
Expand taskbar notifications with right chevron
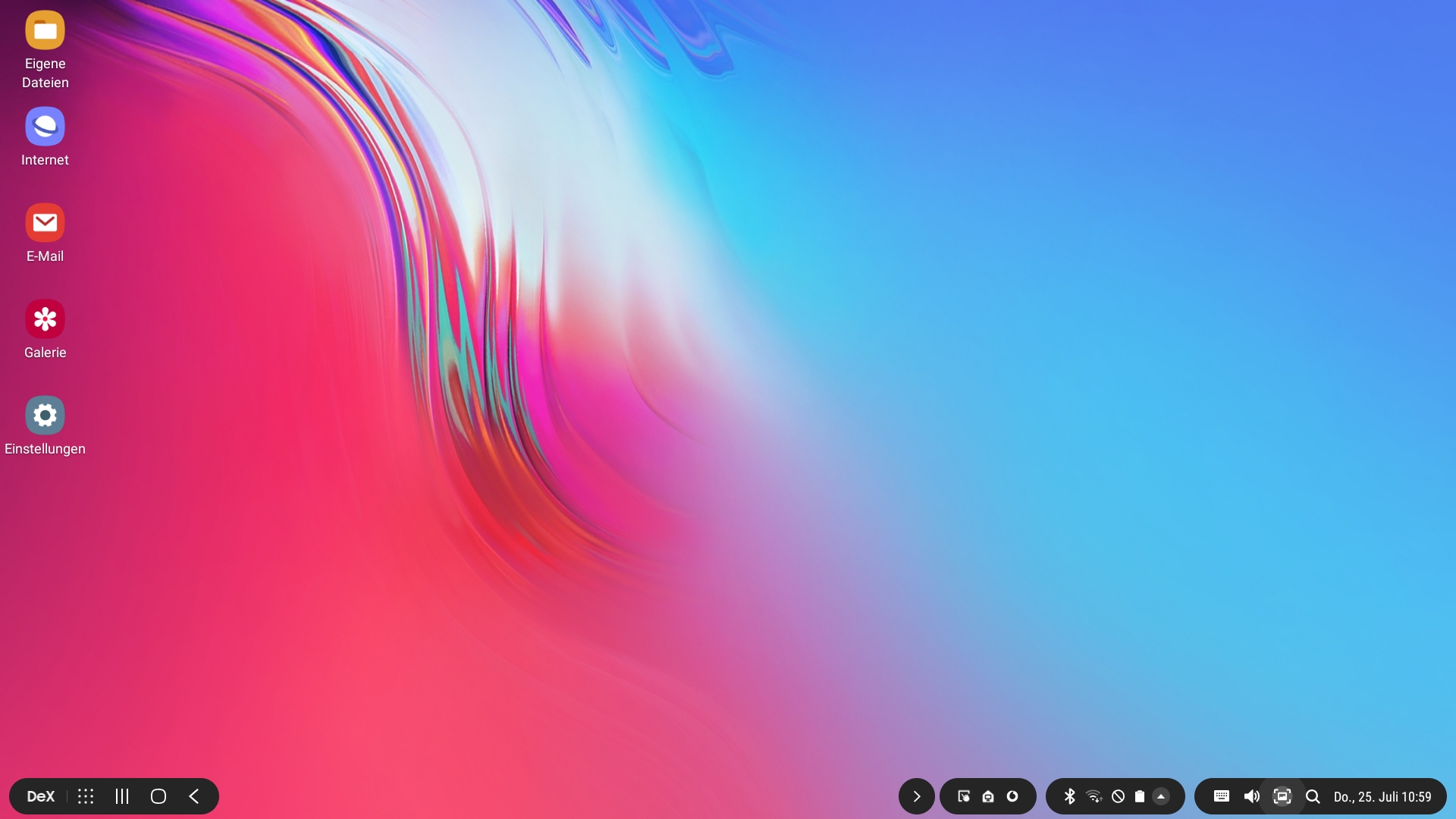point(916,796)
